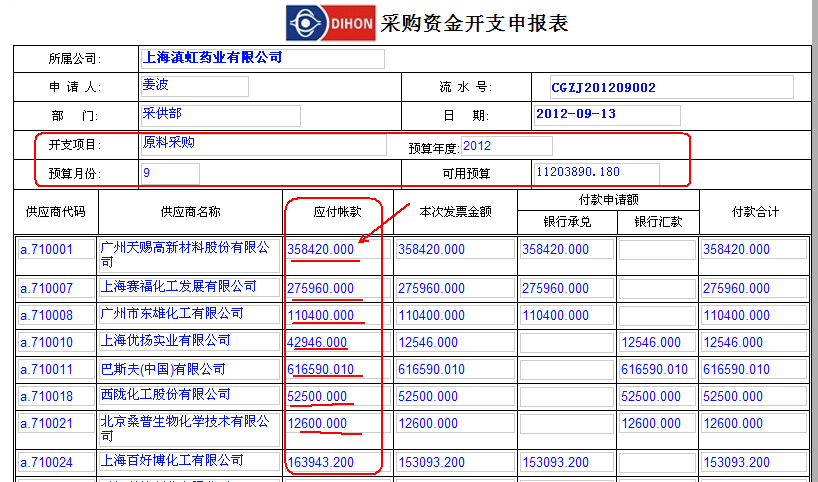Click 银行汇款 field for a.710018
Image resolution: width=818 pixels, height=482 pixels.
[657, 396]
